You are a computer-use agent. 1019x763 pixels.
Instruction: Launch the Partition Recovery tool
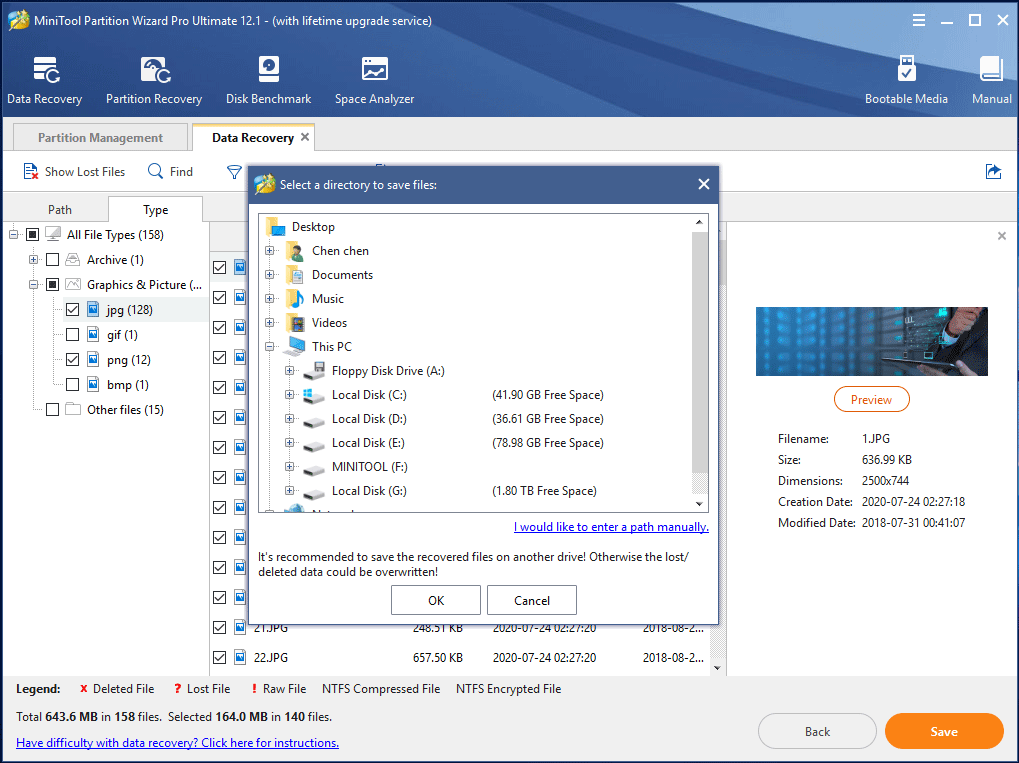(x=154, y=70)
